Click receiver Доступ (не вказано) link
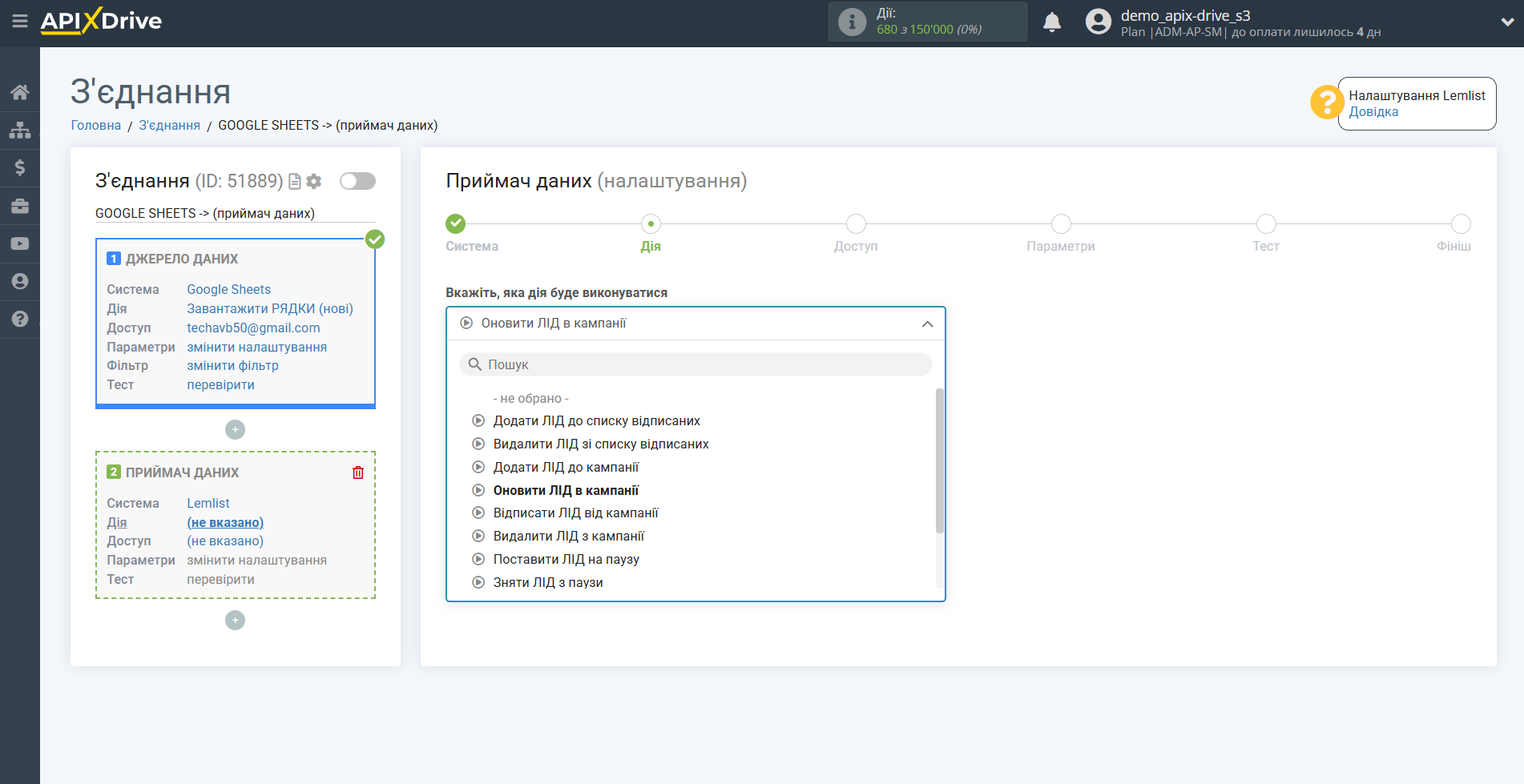1524x784 pixels. (225, 541)
